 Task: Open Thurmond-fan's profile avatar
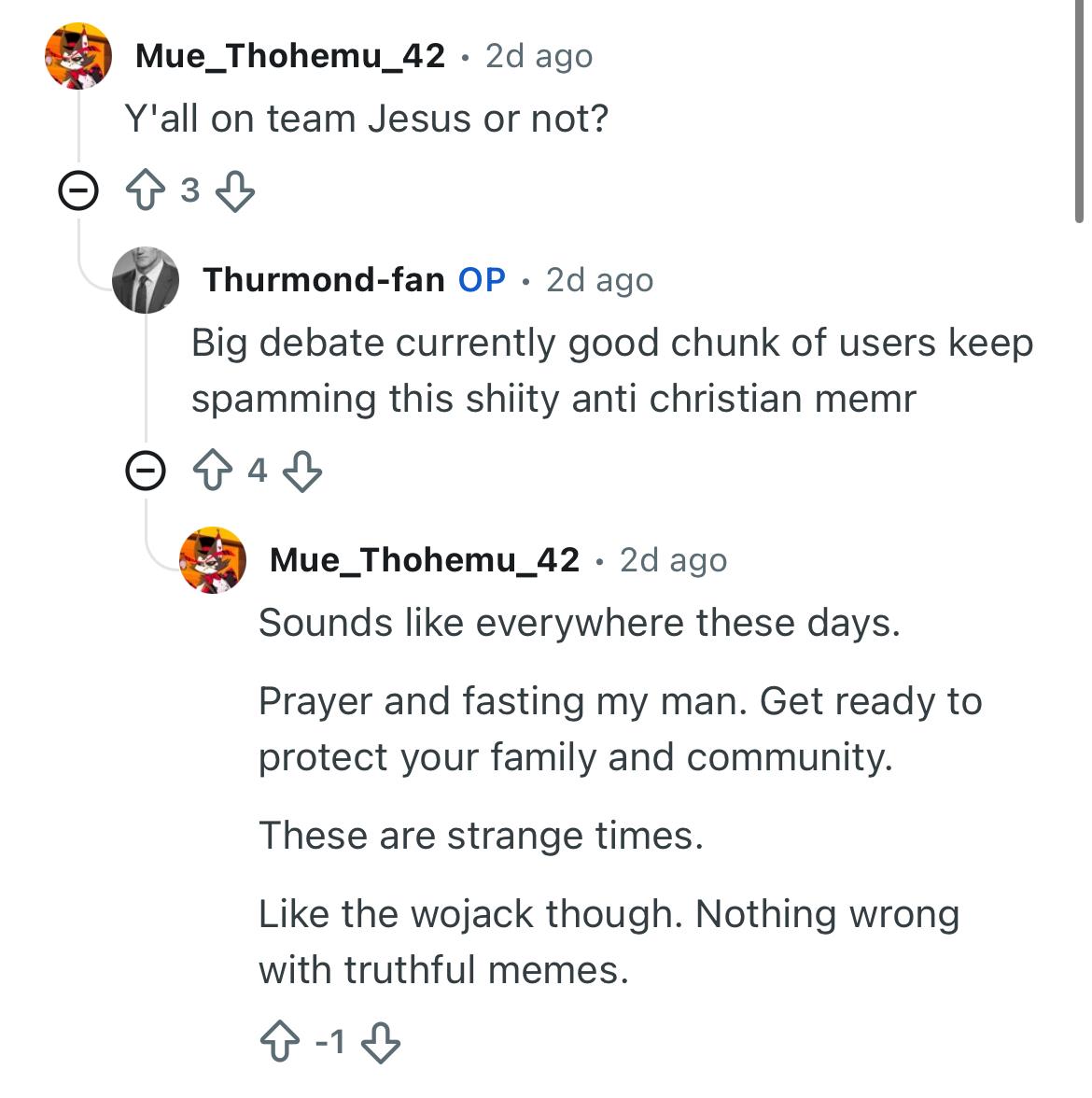pos(146,279)
